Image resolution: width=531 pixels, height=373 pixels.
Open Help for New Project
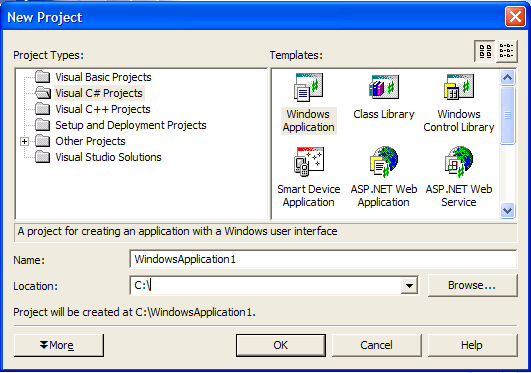tap(473, 345)
